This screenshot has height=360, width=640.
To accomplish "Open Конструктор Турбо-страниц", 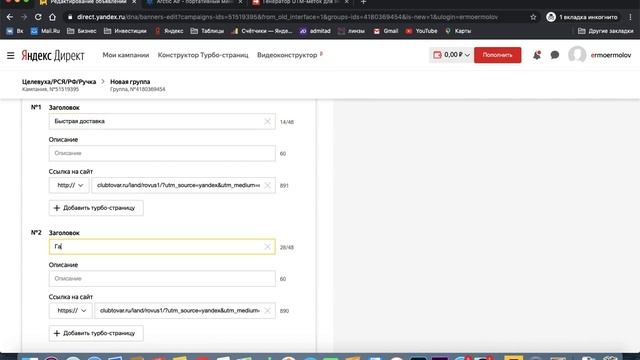I will (203, 55).
